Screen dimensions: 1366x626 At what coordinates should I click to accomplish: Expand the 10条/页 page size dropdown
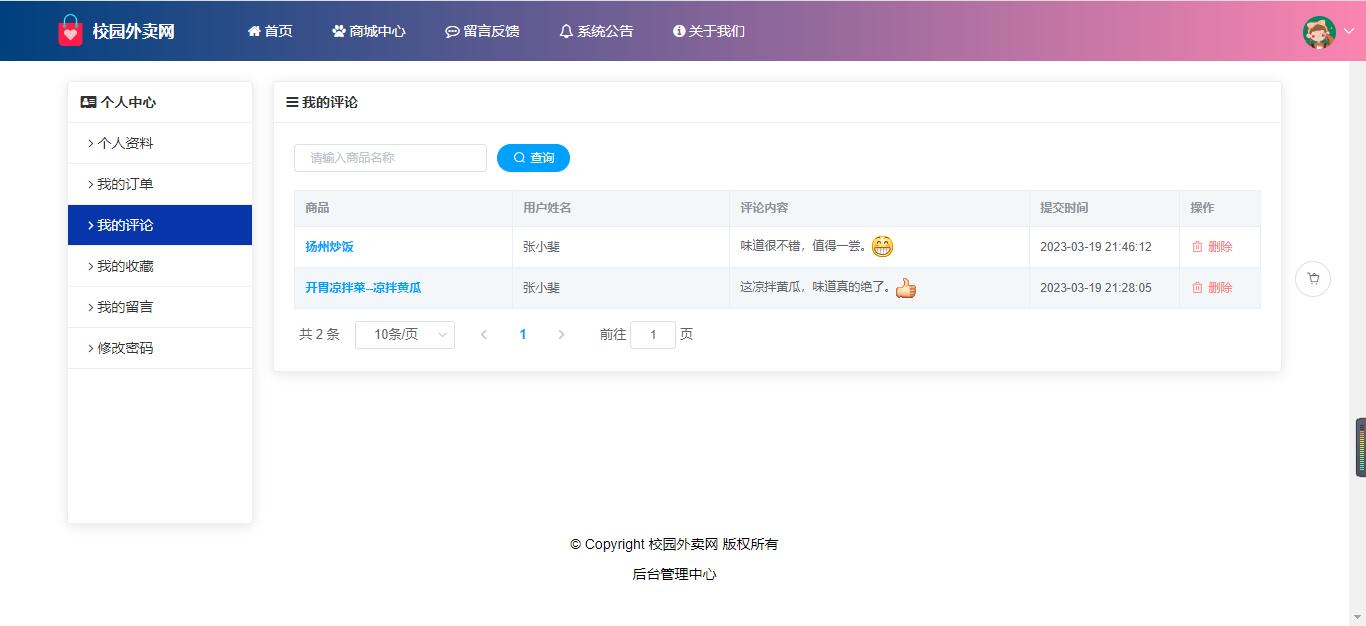[405, 335]
